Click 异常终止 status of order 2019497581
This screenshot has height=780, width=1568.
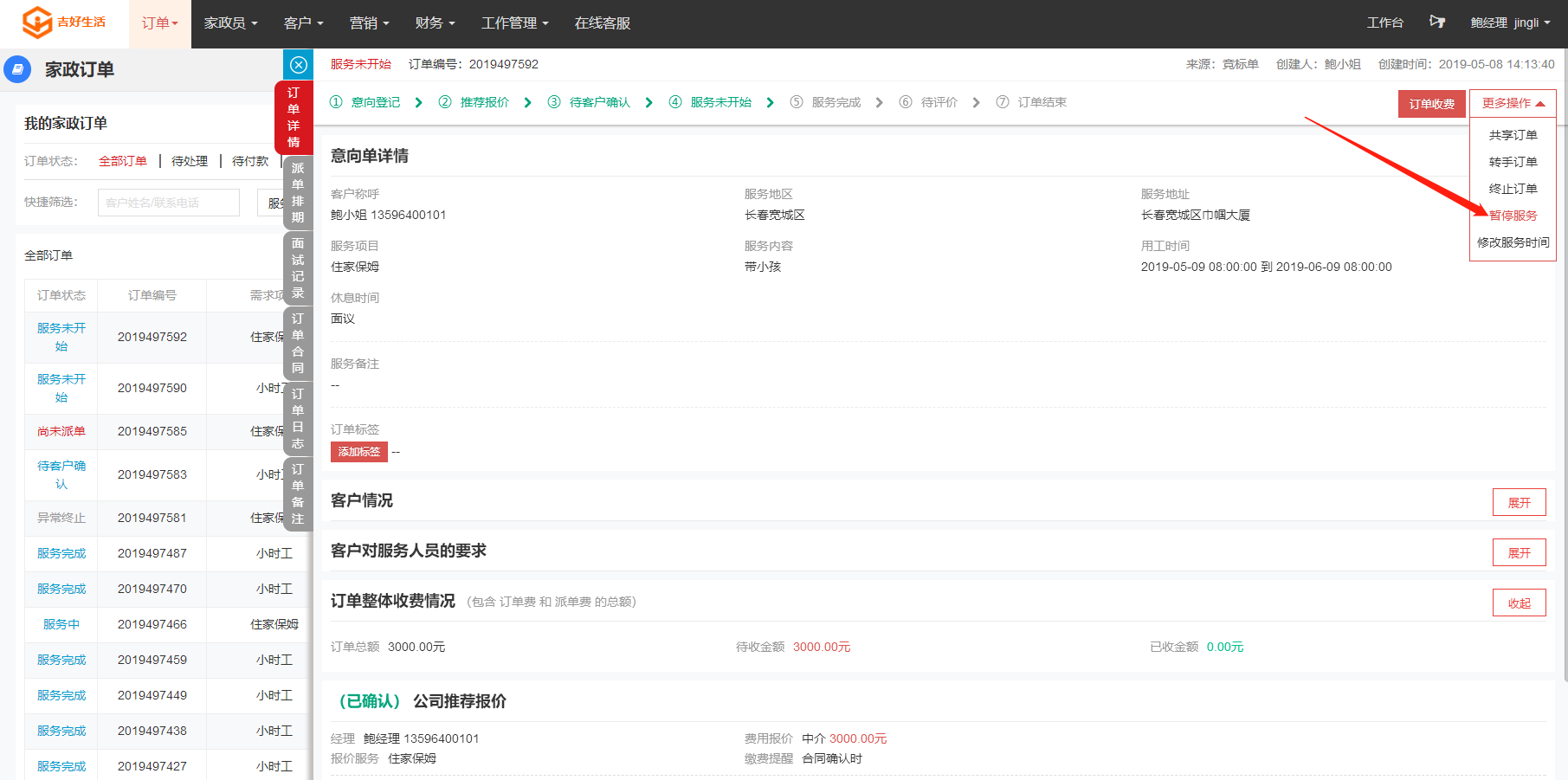(61, 518)
